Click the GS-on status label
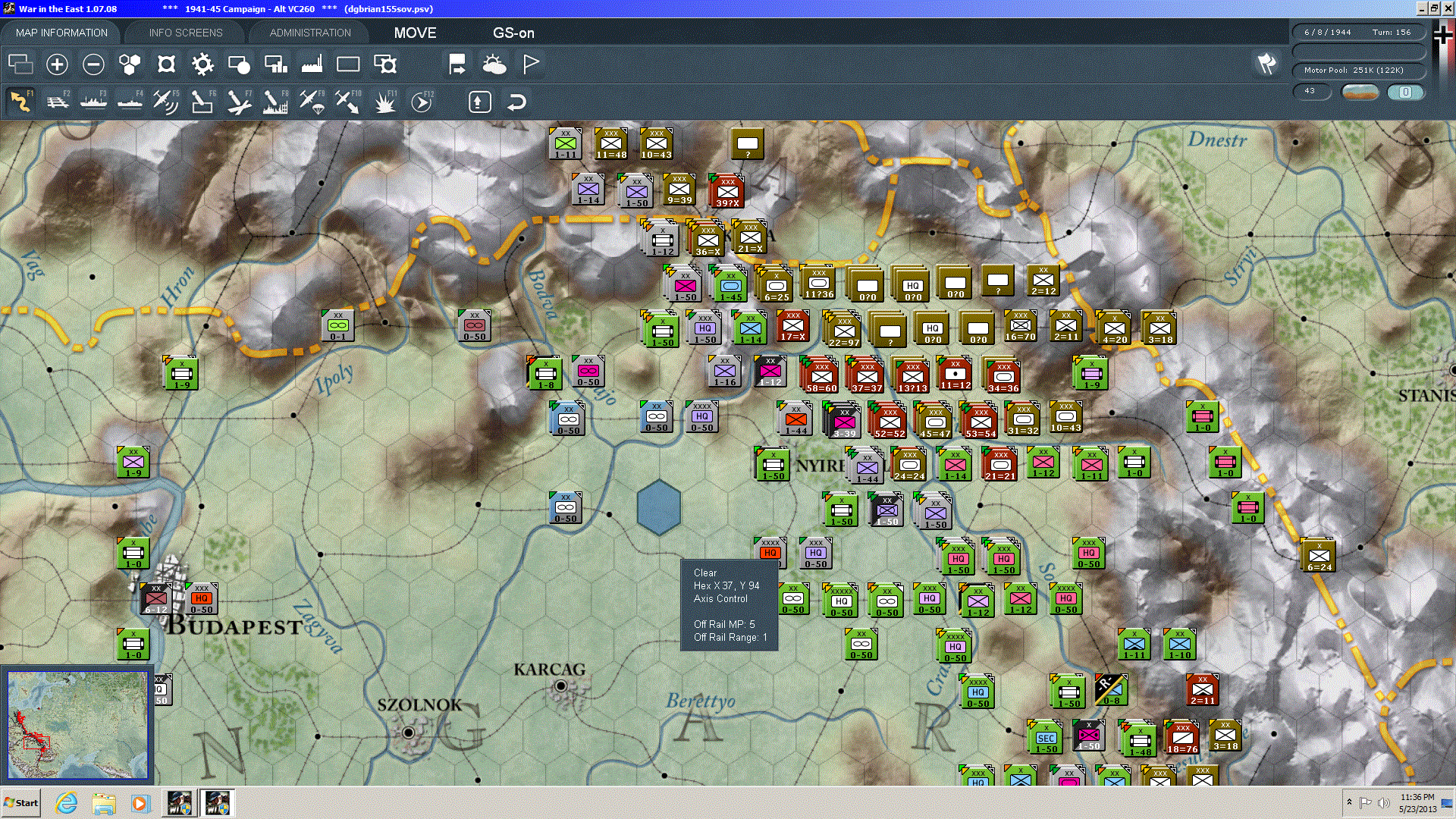The height and width of the screenshot is (819, 1456). [x=513, y=33]
